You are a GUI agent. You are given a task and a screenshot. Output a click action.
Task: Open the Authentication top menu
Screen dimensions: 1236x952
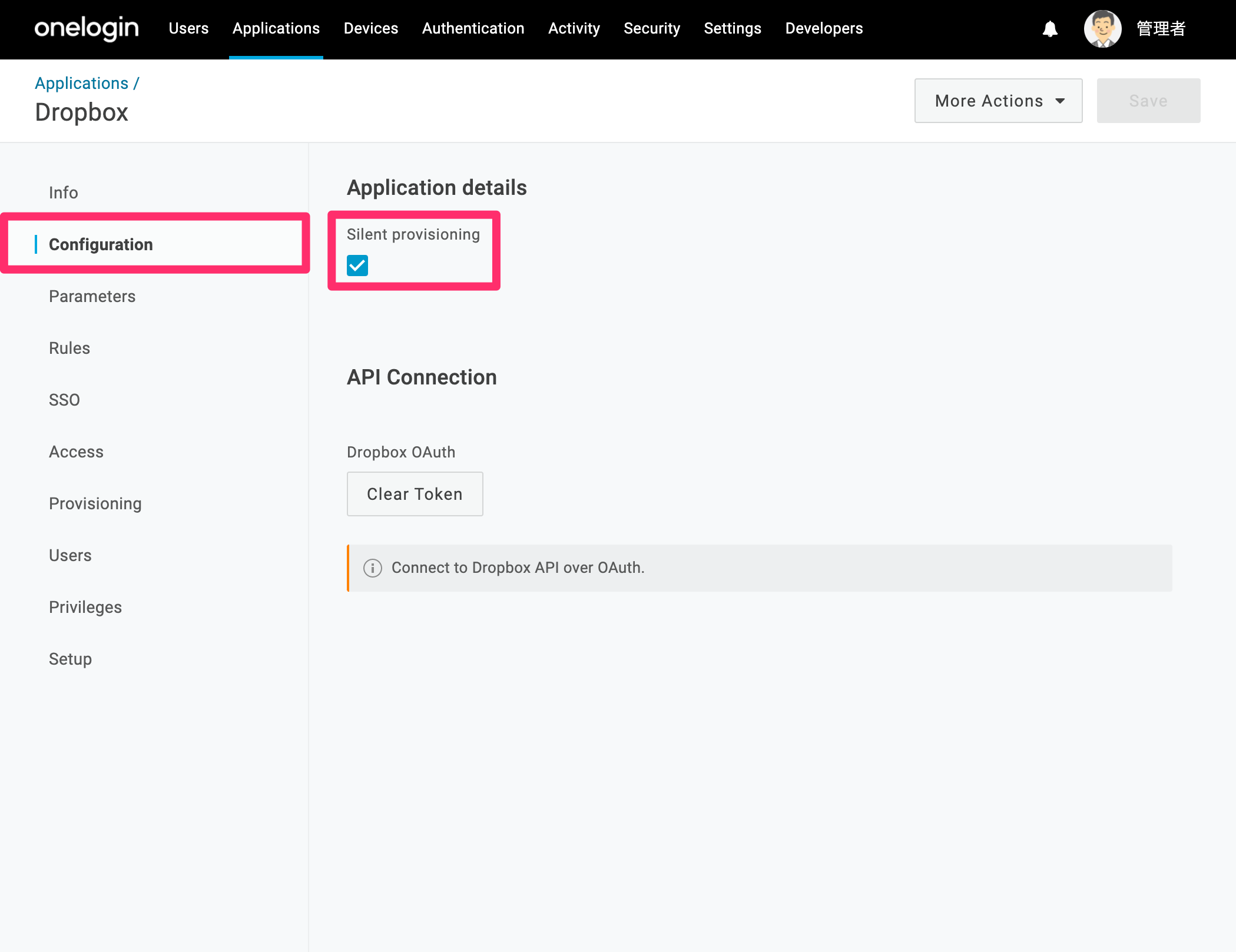coord(473,28)
